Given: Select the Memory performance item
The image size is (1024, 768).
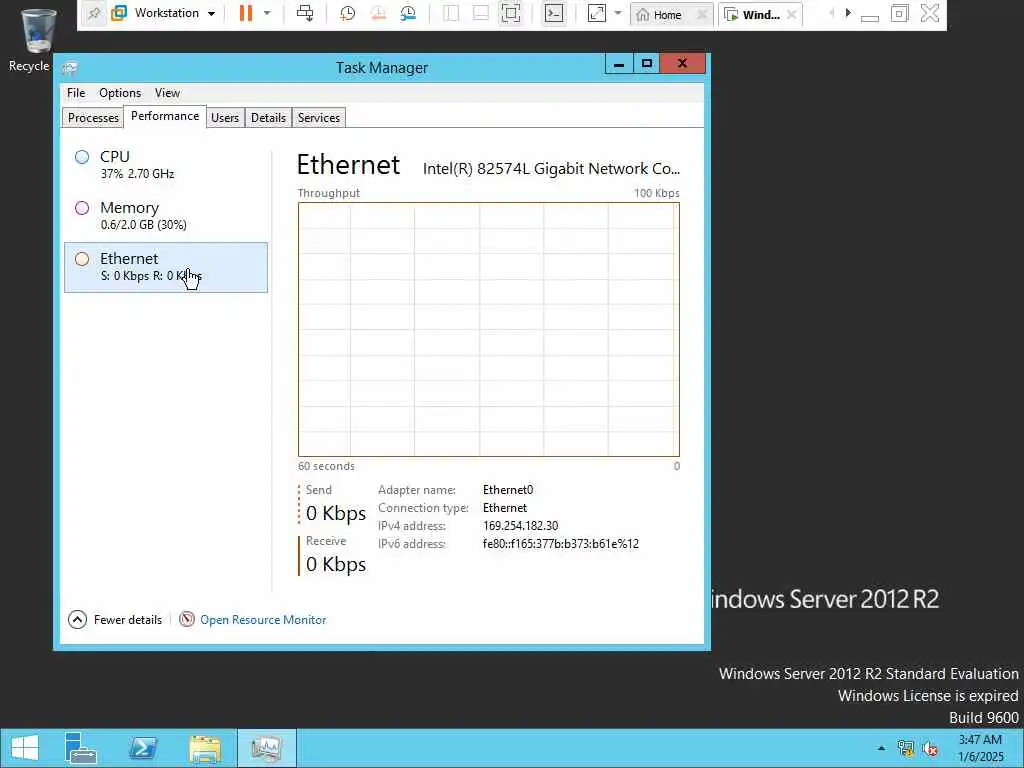Looking at the screenshot, I should click(x=166, y=216).
